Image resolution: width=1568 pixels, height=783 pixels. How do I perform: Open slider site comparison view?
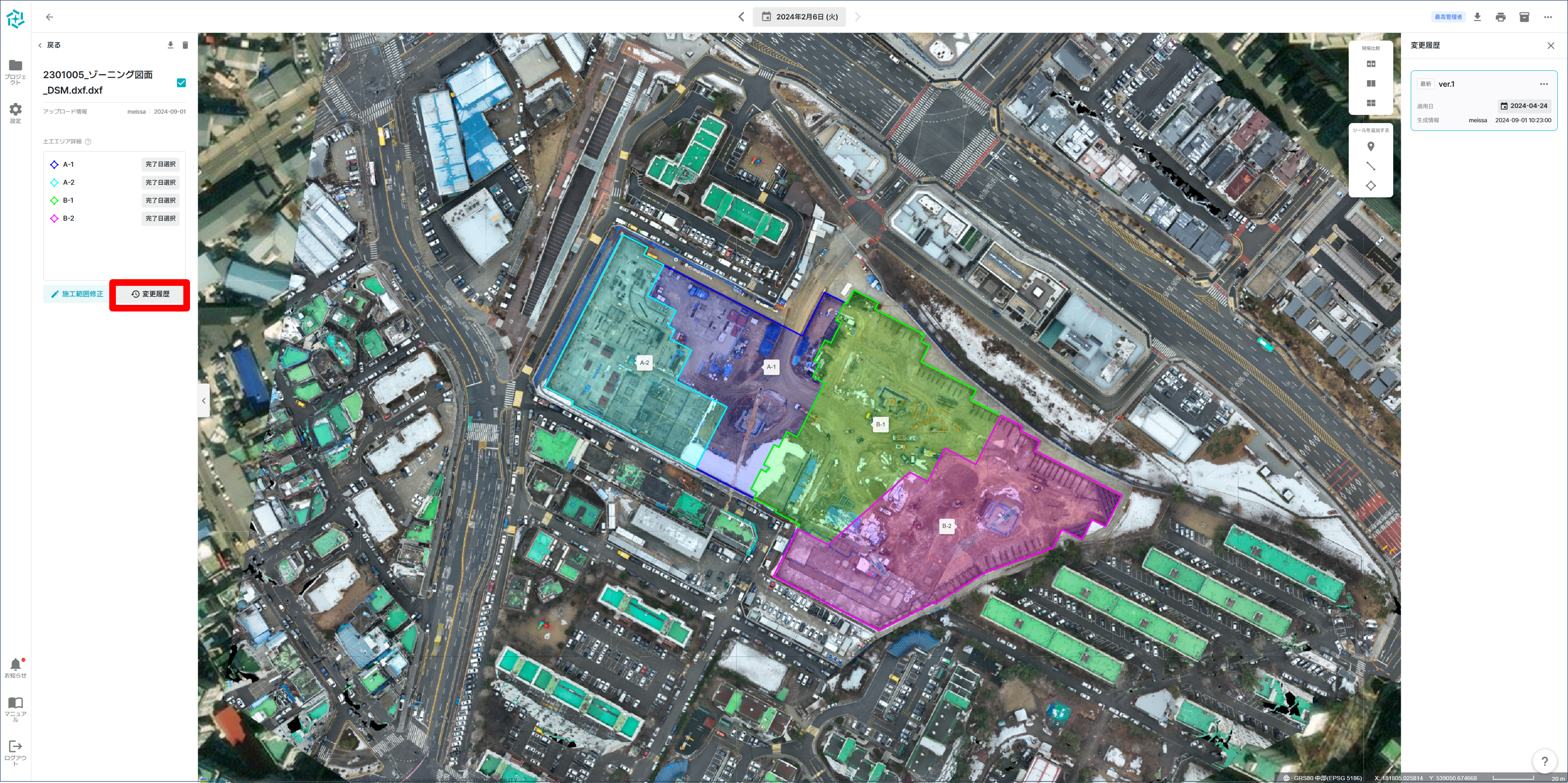click(x=1371, y=64)
